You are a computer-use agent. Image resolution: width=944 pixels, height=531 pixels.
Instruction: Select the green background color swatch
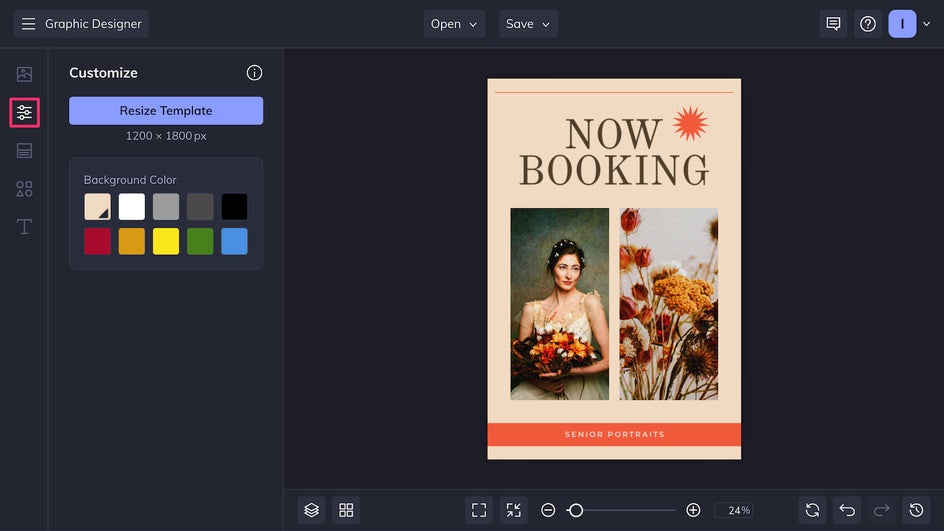[x=200, y=241]
